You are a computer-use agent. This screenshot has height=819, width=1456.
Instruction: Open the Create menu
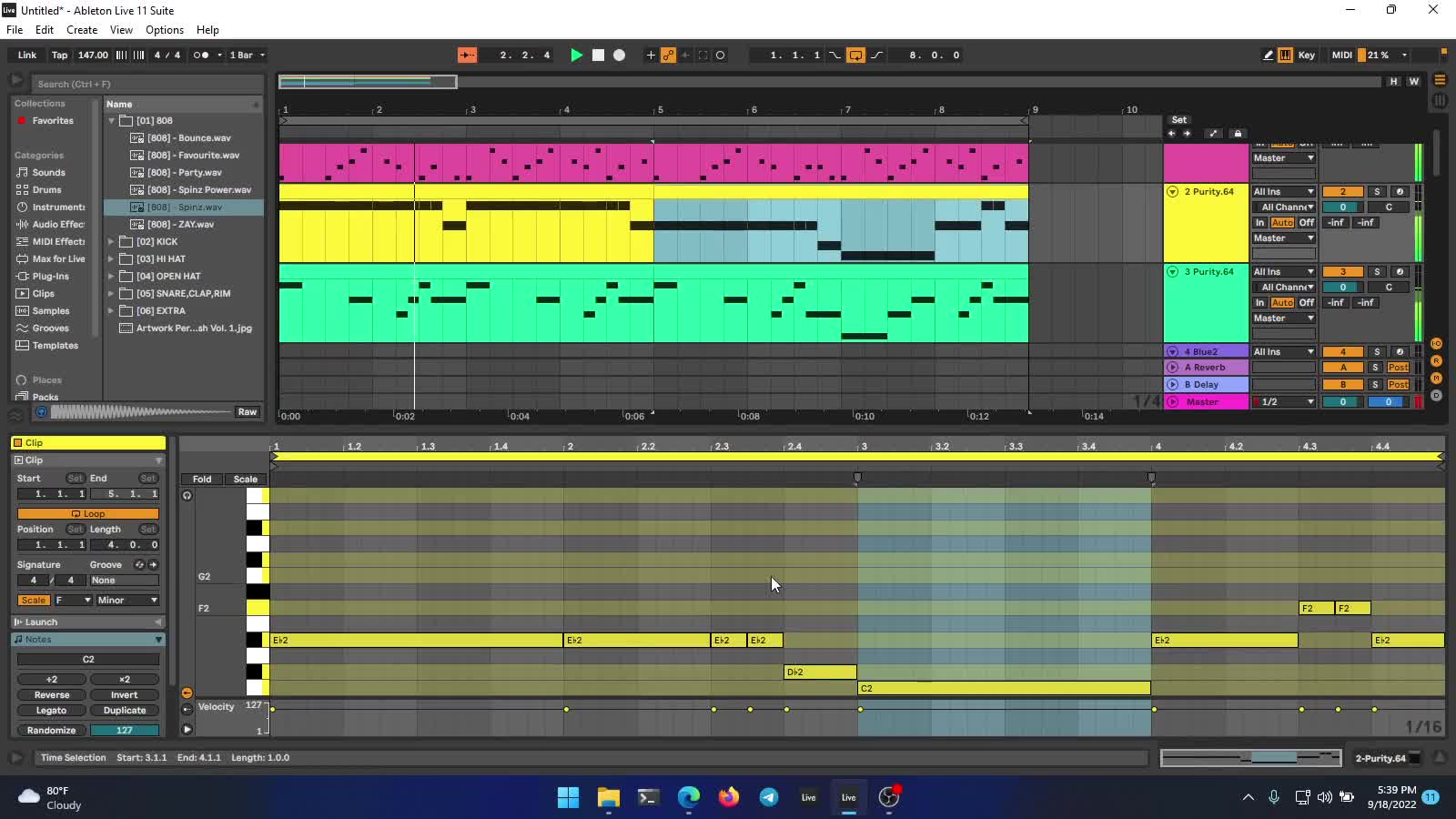pos(82,30)
